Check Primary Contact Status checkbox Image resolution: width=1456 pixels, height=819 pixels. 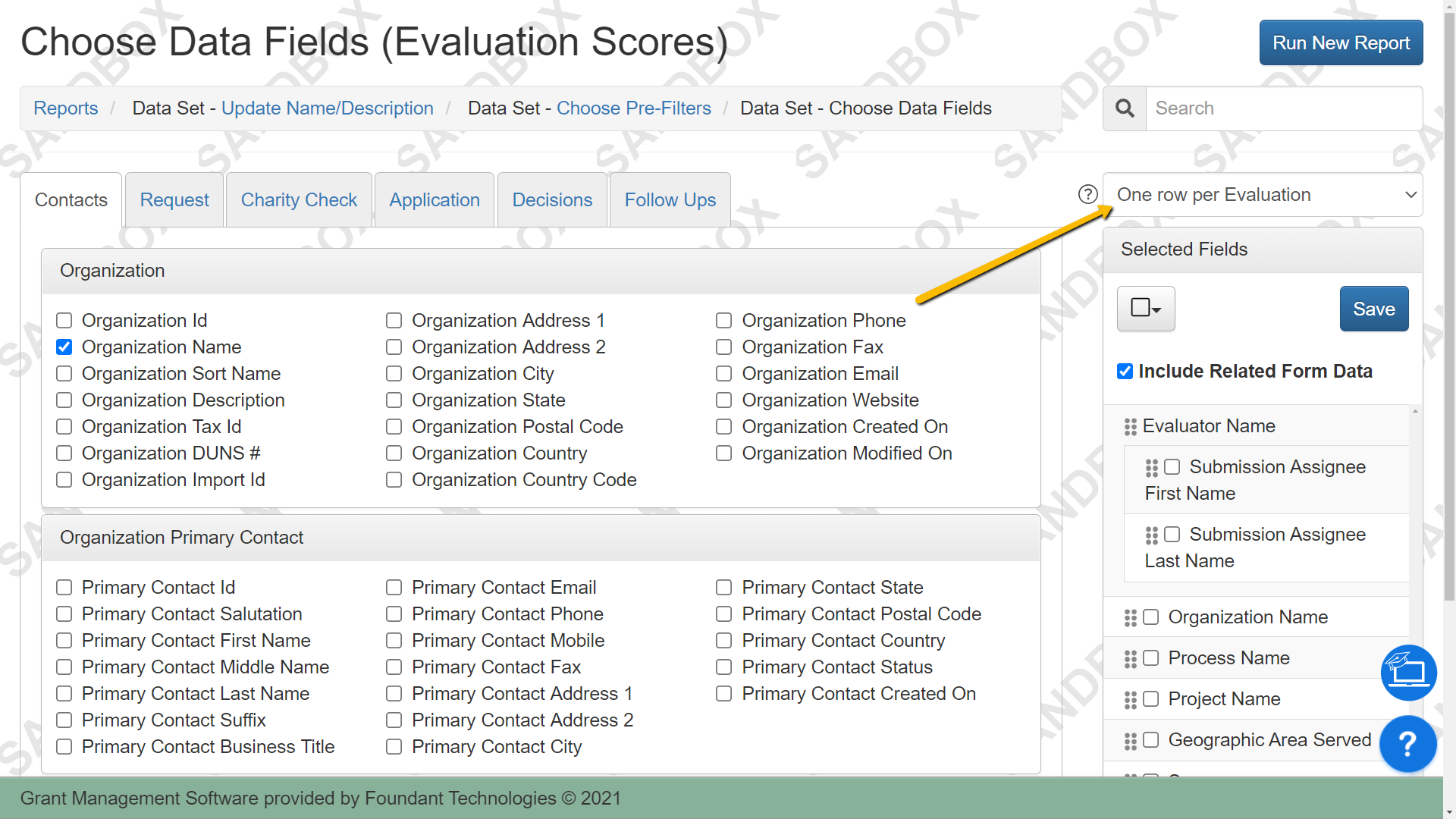[x=724, y=667]
